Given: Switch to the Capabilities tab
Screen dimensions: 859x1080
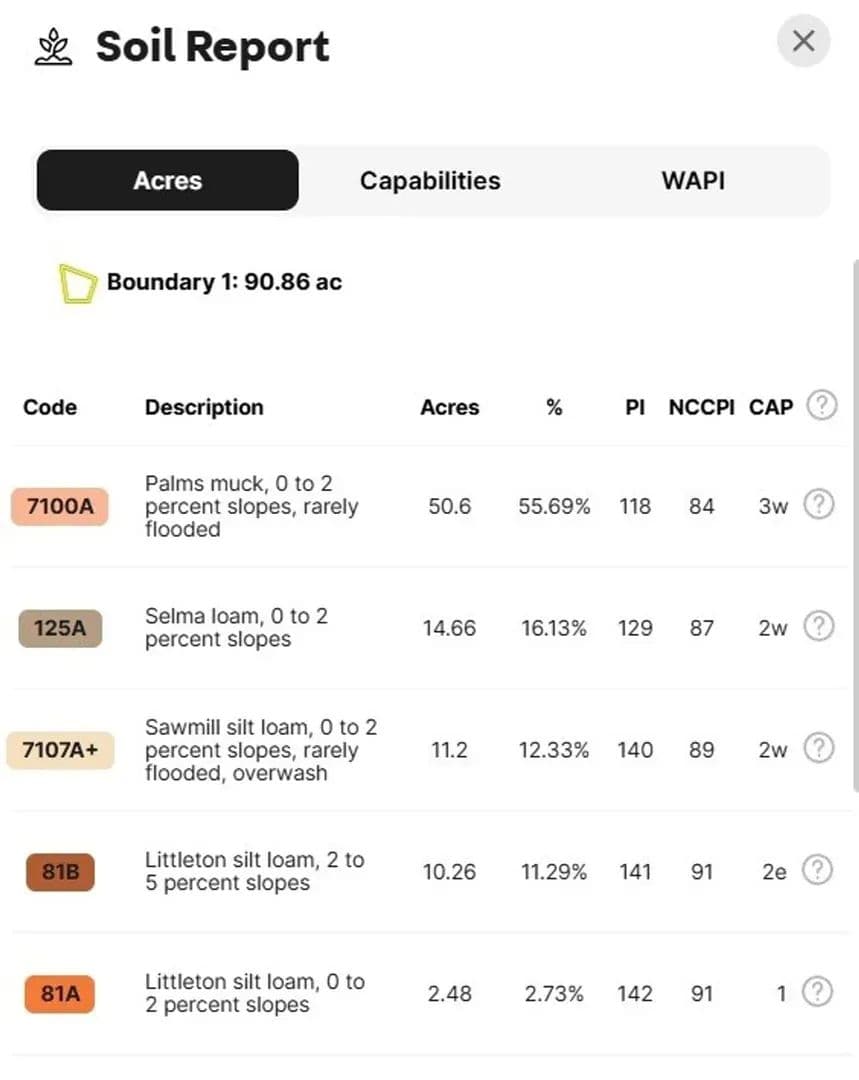Looking at the screenshot, I should click(430, 181).
